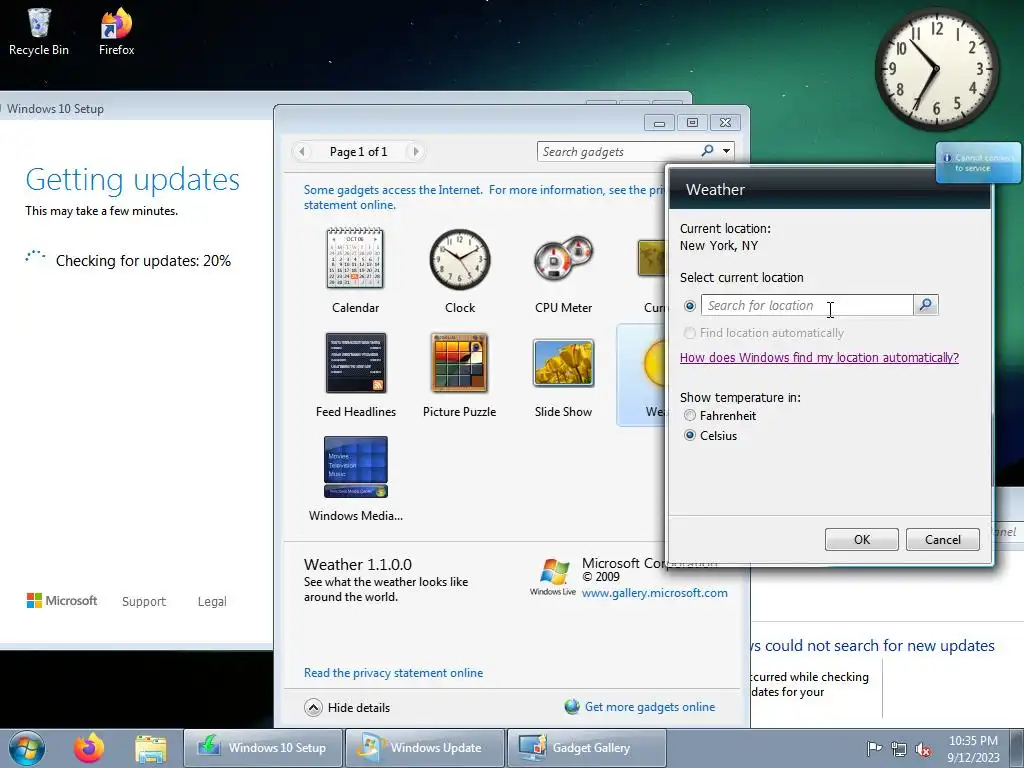Confirm weather settings with OK
This screenshot has height=768, width=1024.
pyautogui.click(x=861, y=539)
